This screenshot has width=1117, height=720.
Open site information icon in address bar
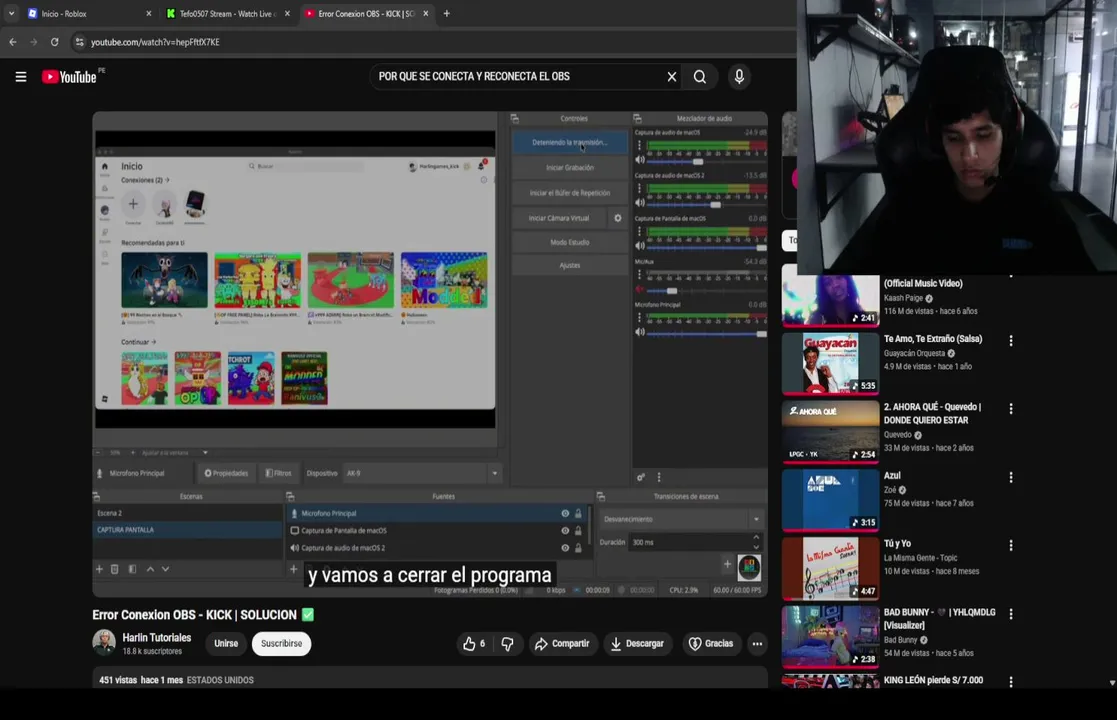79,42
